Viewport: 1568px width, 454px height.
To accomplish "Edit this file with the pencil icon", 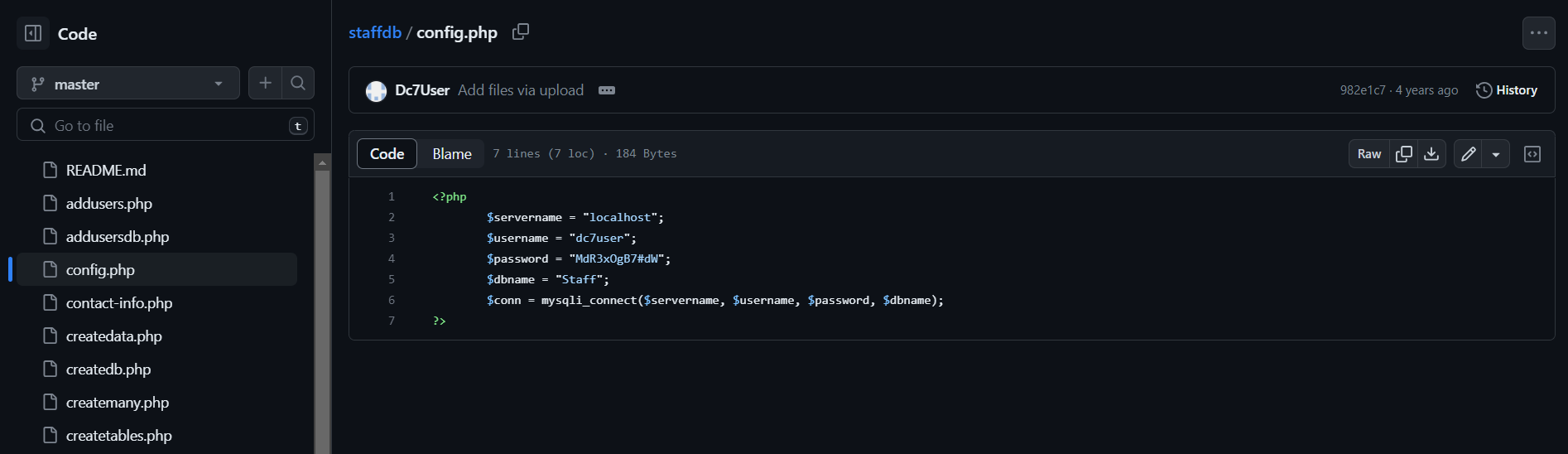I will click(x=1469, y=154).
